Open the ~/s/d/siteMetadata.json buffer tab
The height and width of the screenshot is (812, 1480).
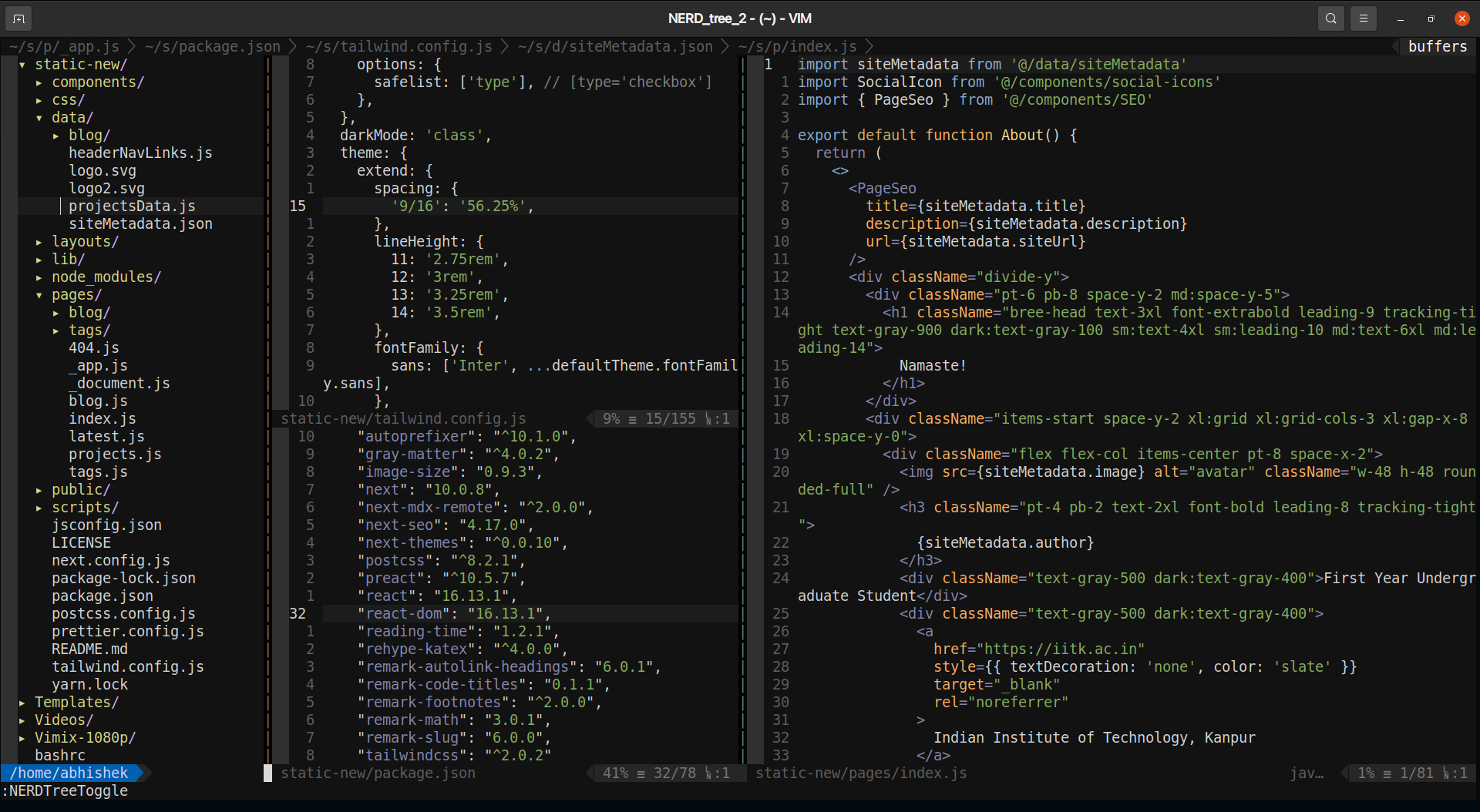(x=615, y=46)
